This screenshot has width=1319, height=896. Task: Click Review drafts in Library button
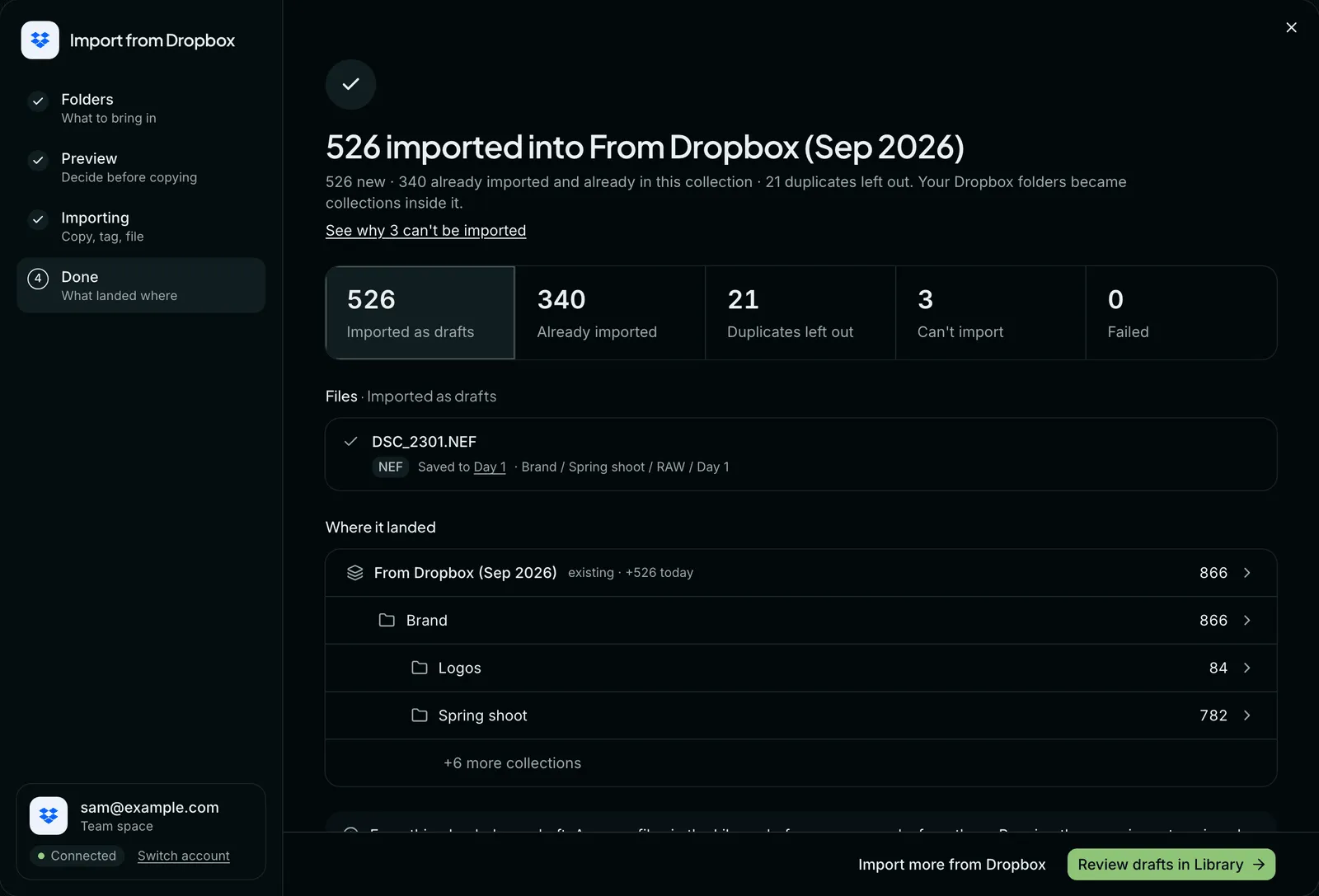coord(1171,865)
